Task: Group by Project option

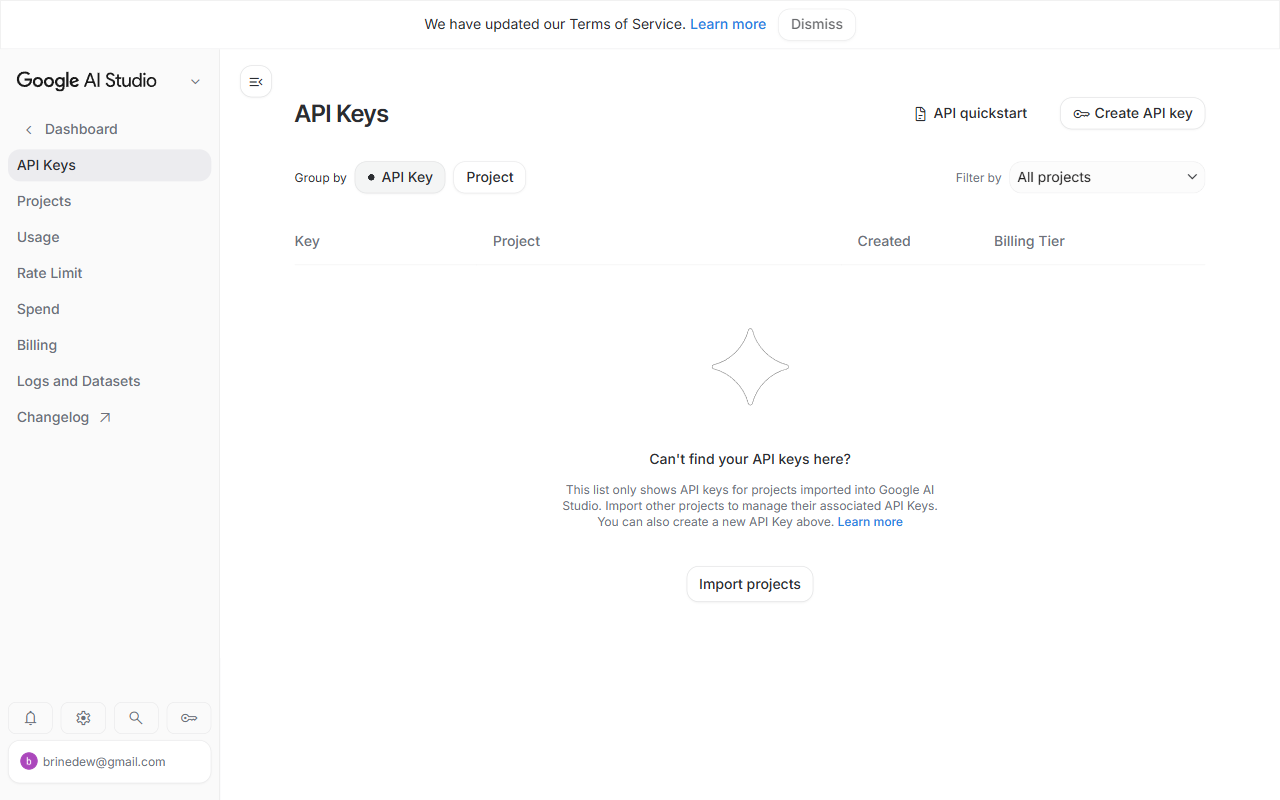Action: 490,177
